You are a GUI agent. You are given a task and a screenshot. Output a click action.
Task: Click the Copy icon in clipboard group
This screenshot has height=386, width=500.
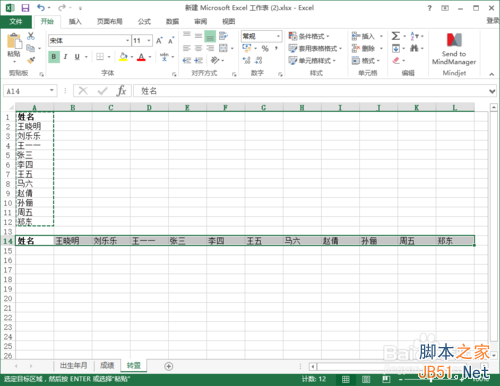click(x=31, y=48)
